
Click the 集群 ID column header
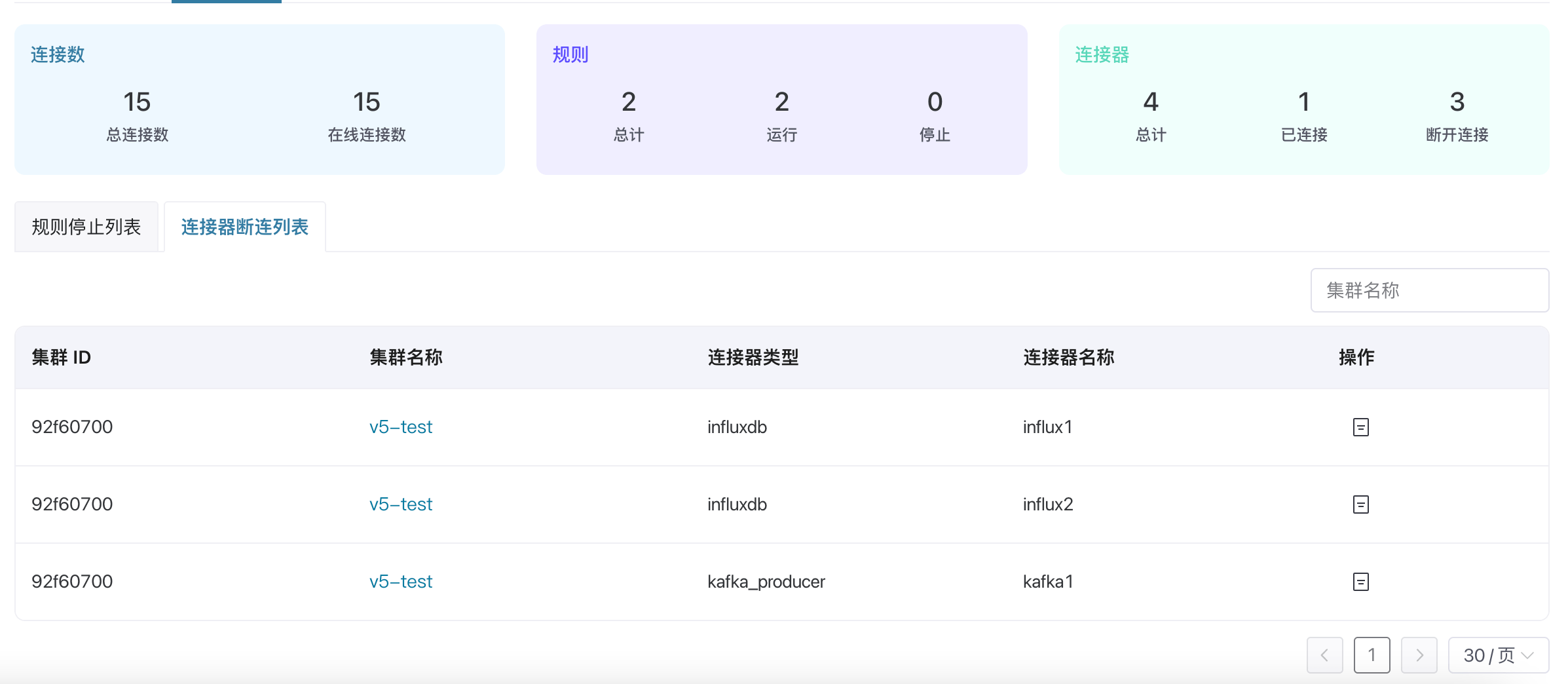(x=61, y=357)
